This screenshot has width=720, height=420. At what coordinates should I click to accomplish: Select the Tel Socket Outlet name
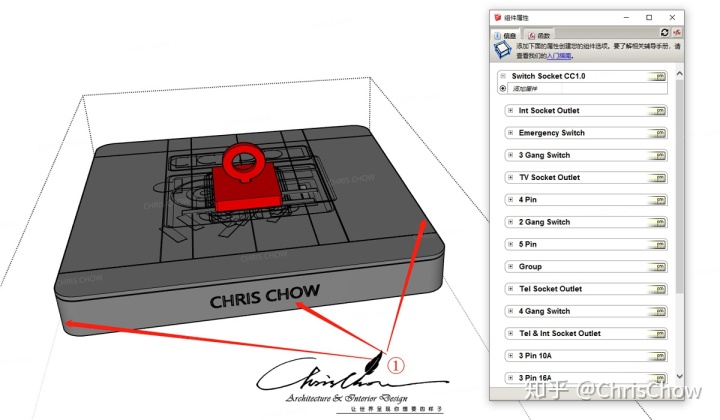coord(551,289)
